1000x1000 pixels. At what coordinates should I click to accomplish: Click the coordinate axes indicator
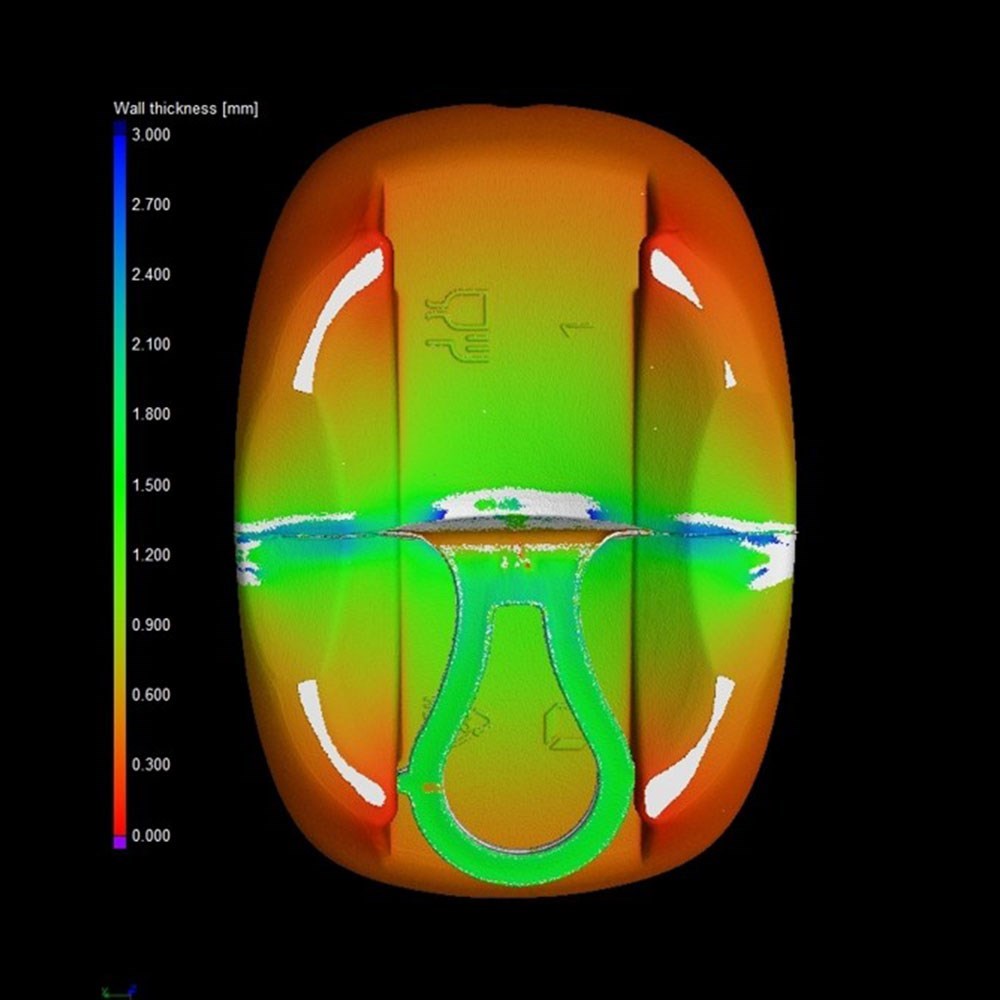tap(119, 991)
